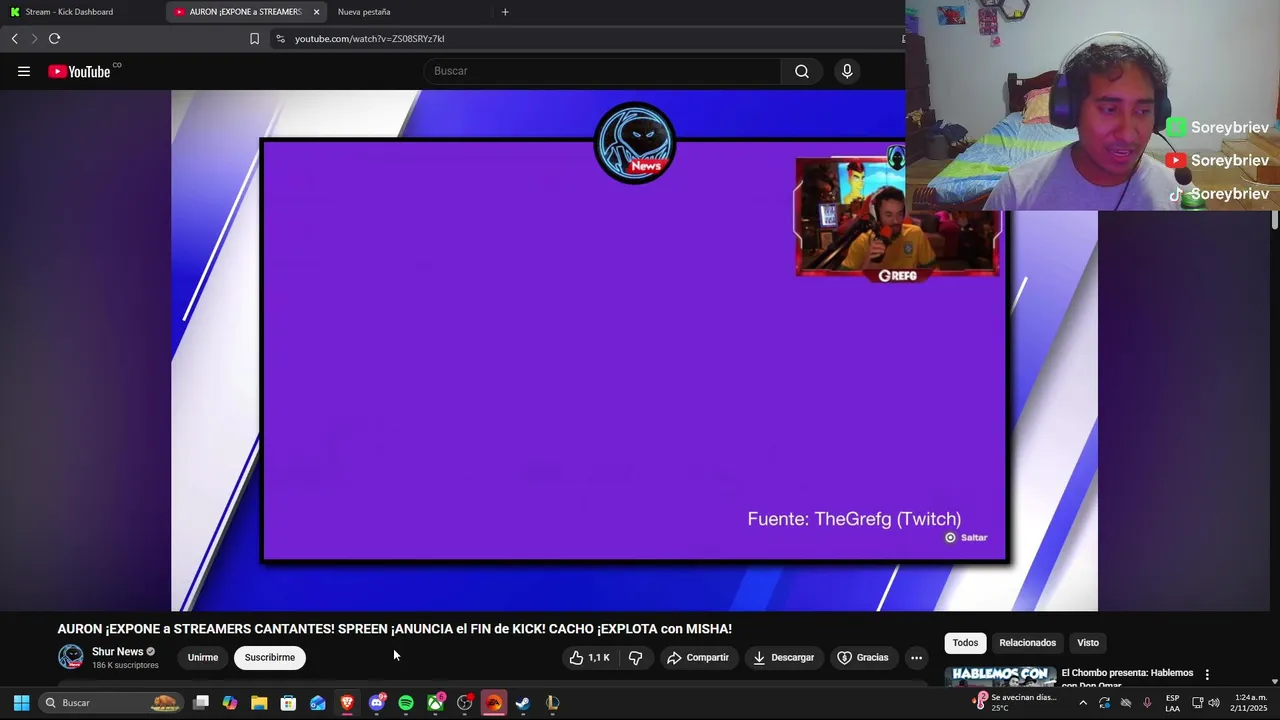Click the Compartir button

coord(698,657)
